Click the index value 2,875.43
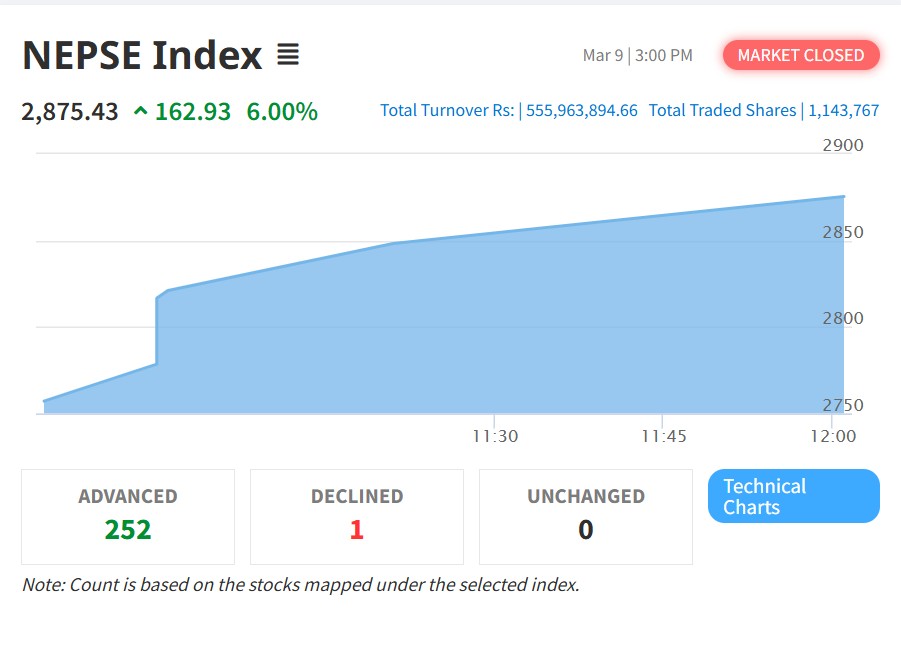Screen dimensions: 901x652 point(70,112)
